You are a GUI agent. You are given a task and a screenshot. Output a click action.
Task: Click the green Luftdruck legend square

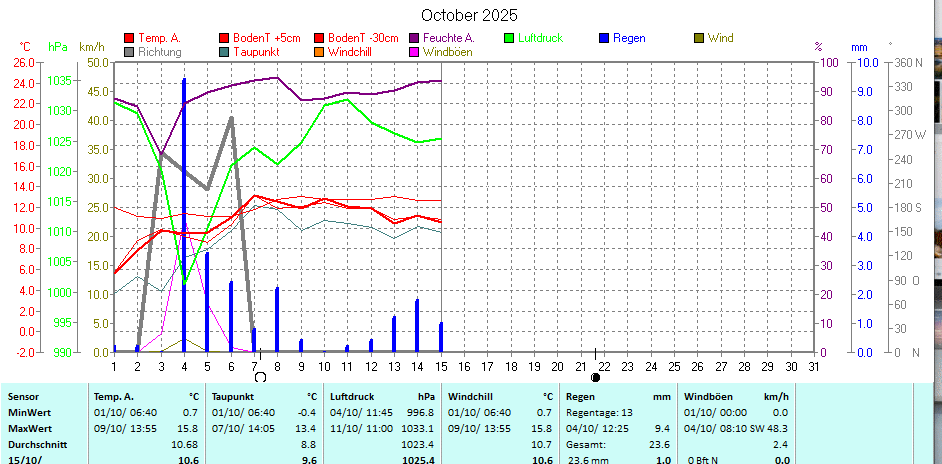[509, 38]
